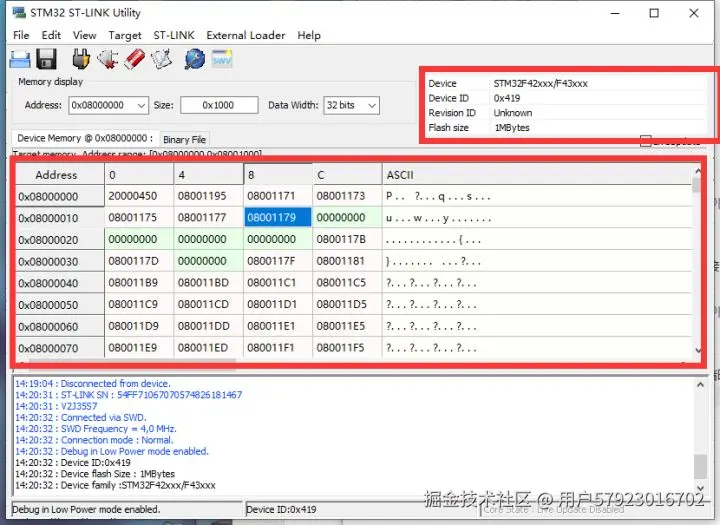Click the Program verify toolbar icon

coord(162,59)
